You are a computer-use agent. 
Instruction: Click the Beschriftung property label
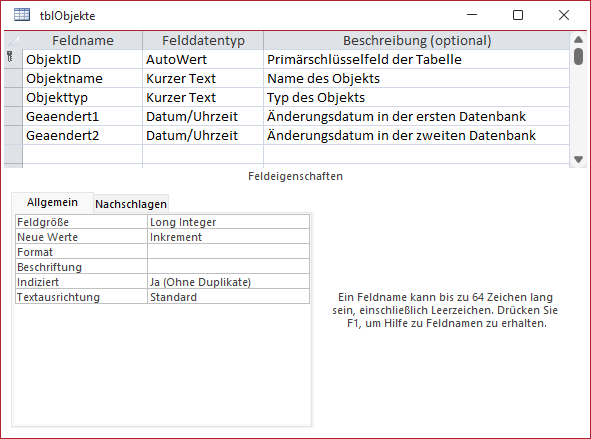click(x=81, y=267)
